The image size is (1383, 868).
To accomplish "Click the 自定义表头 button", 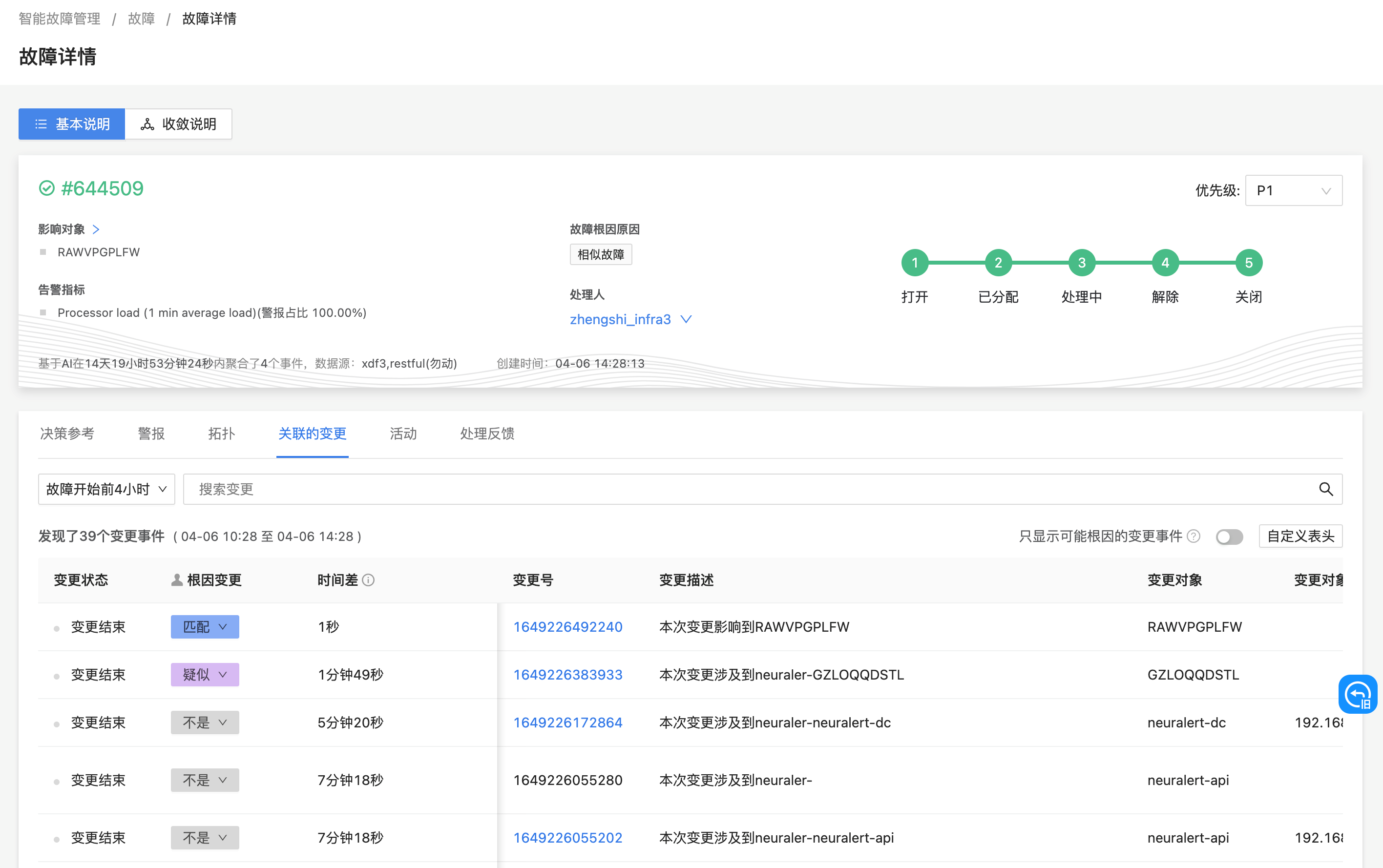I will pos(1300,536).
